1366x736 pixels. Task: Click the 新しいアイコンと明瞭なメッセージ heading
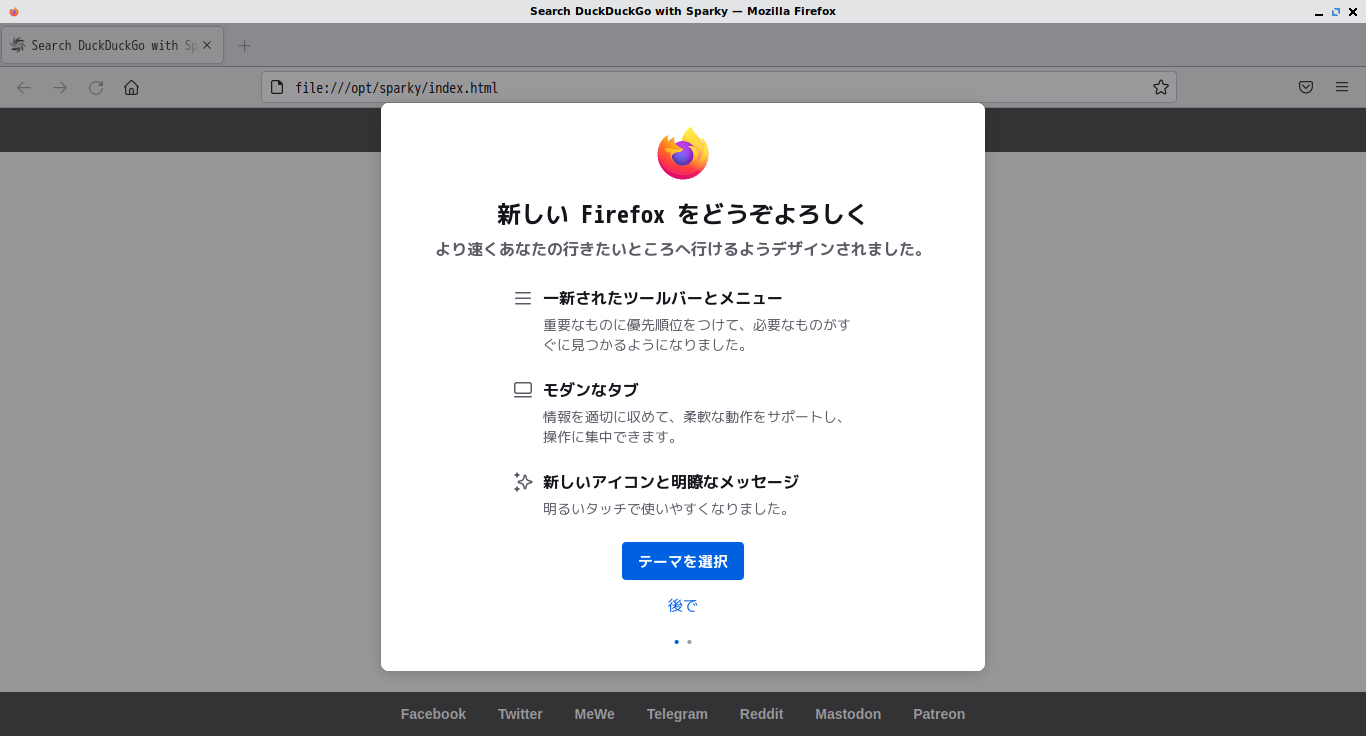(x=671, y=482)
